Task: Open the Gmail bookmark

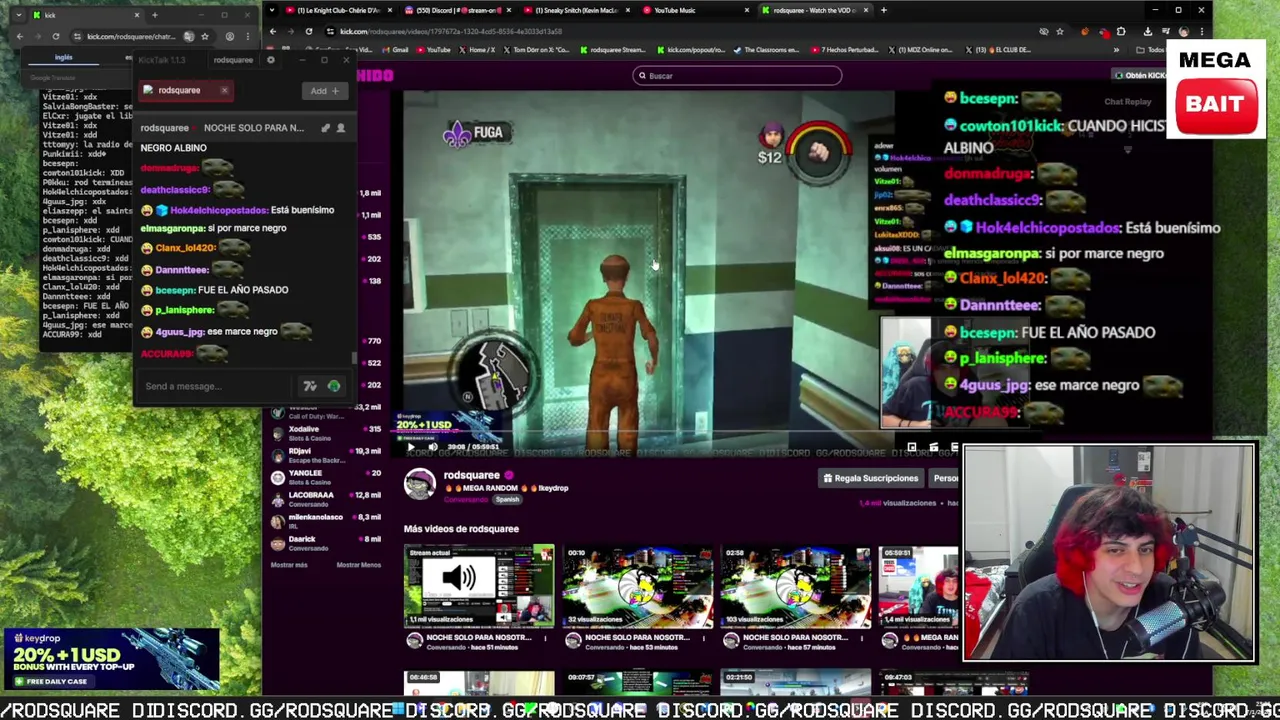Action: tap(396, 50)
